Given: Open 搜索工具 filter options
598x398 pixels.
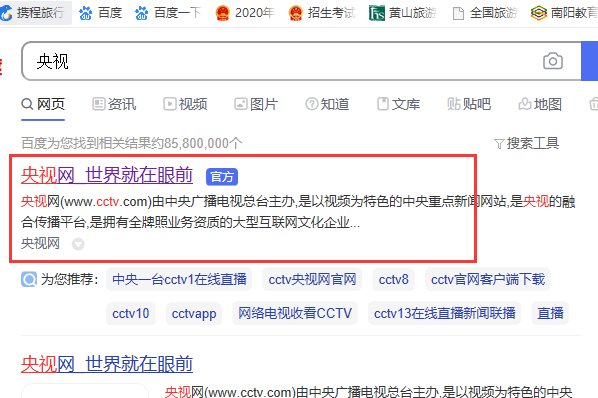Looking at the screenshot, I should [526, 143].
